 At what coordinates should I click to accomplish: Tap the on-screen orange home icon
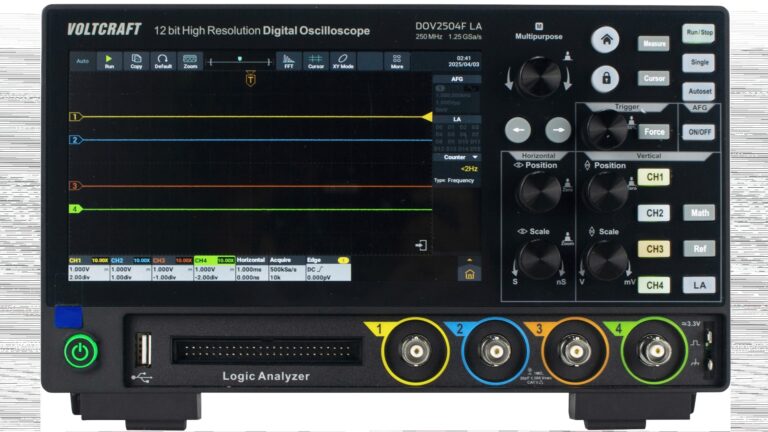click(469, 274)
